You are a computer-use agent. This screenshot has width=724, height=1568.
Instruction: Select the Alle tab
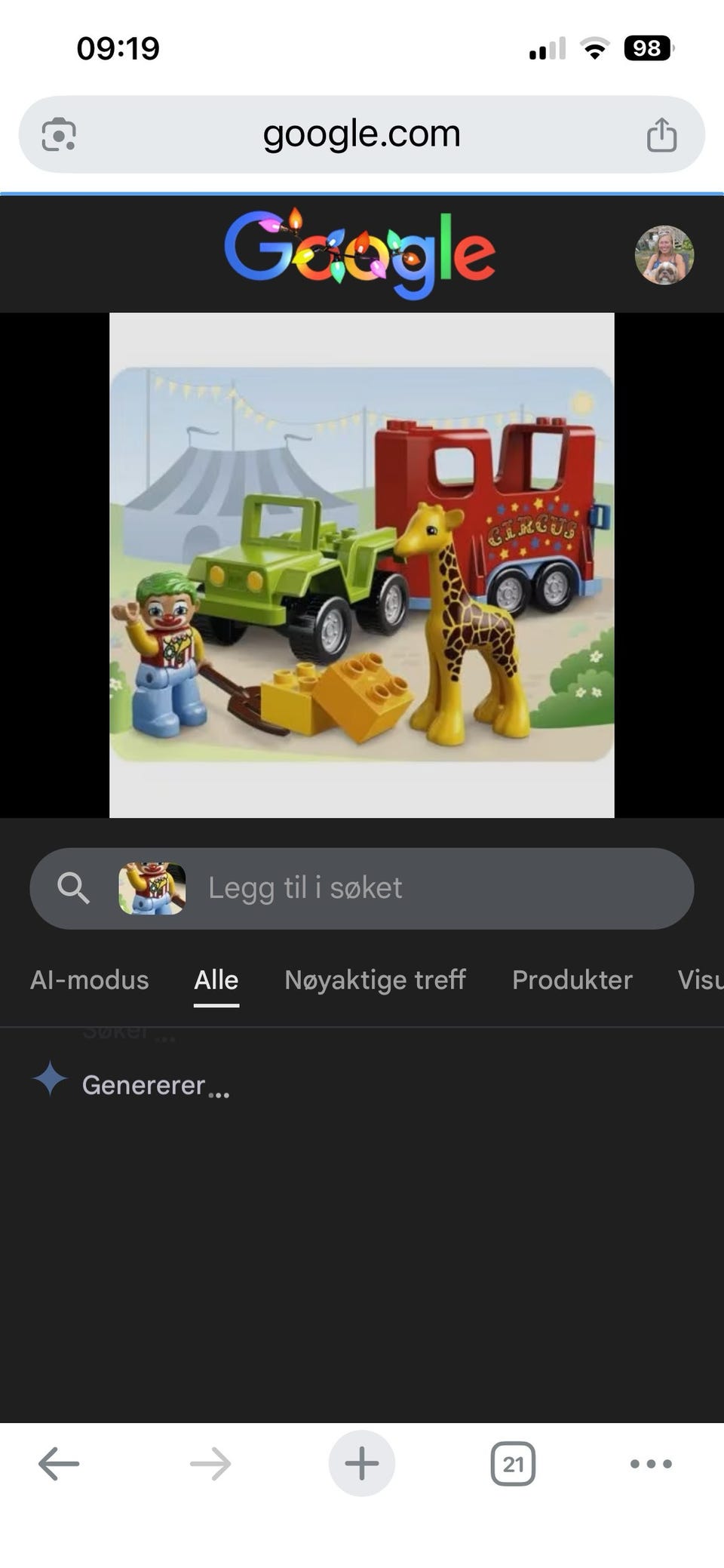pyautogui.click(x=216, y=979)
